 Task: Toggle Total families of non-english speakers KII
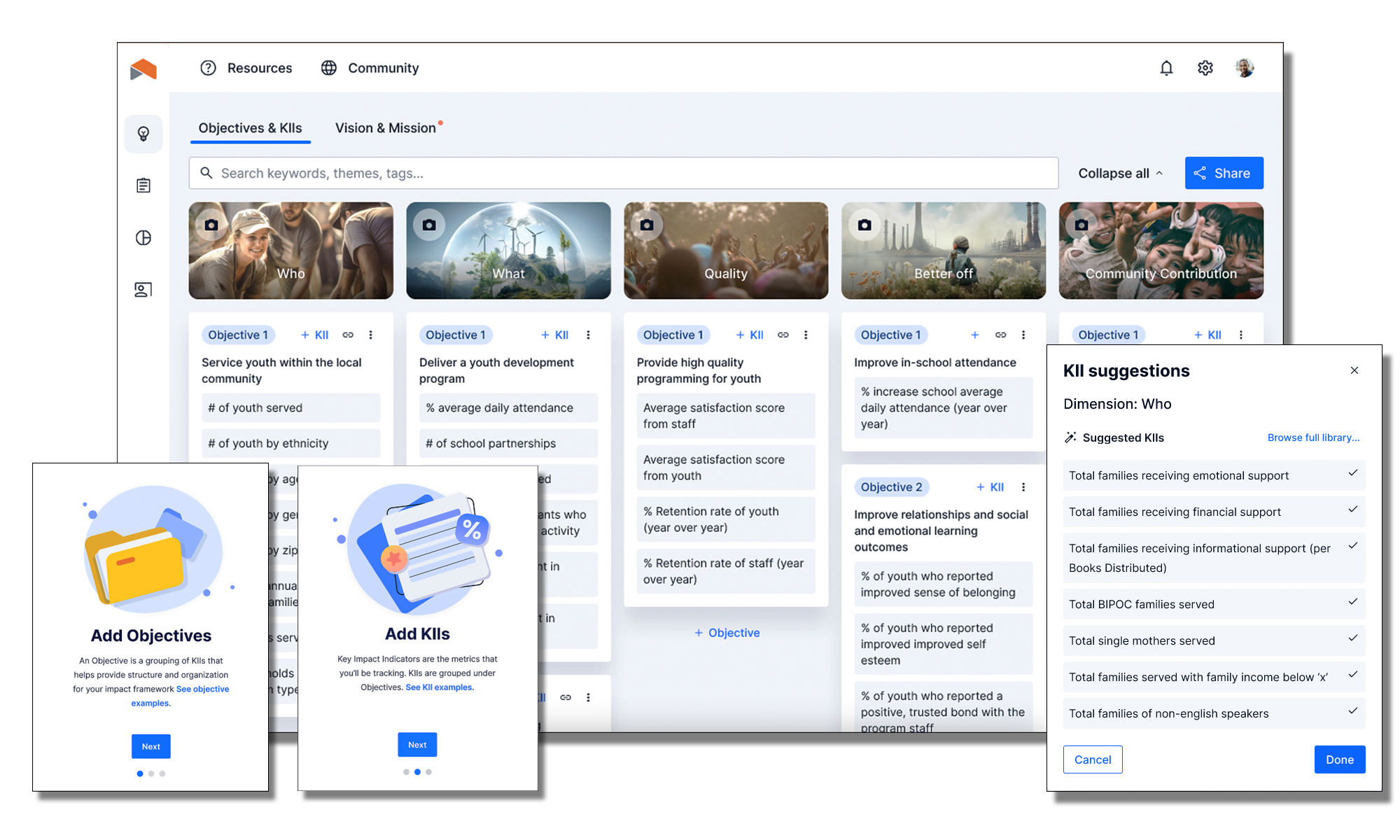click(x=1351, y=712)
